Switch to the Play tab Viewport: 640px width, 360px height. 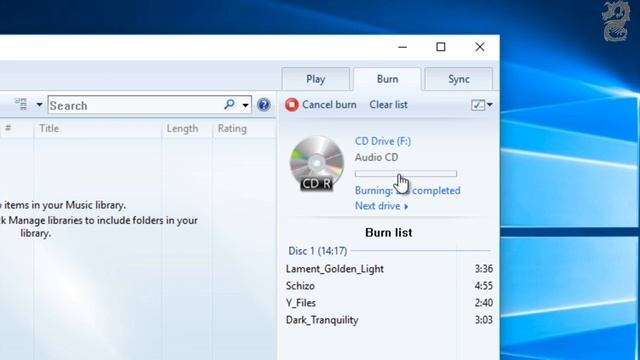pos(316,79)
